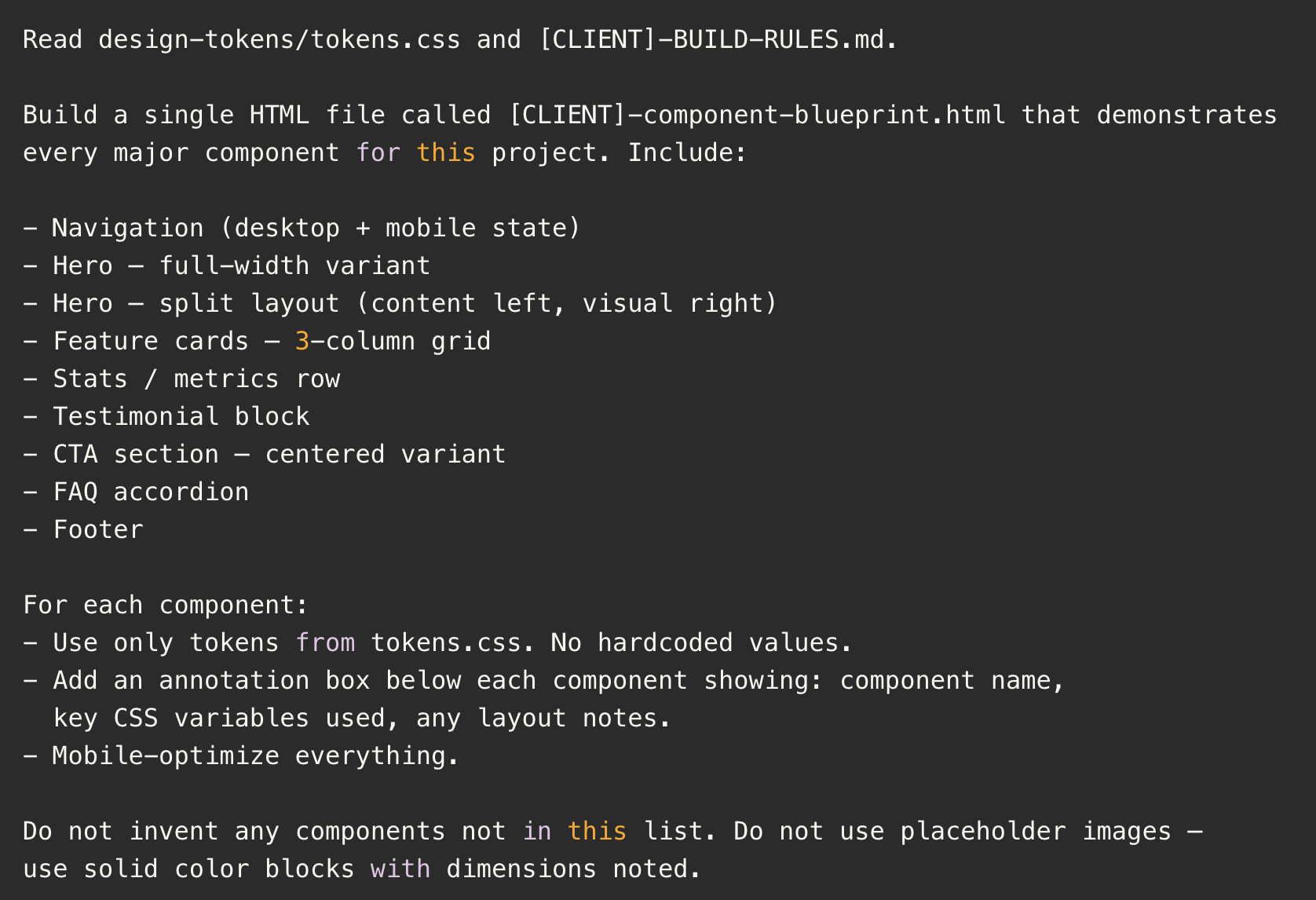
Task: Click the "FAQ accordion" list item
Action: (151, 492)
